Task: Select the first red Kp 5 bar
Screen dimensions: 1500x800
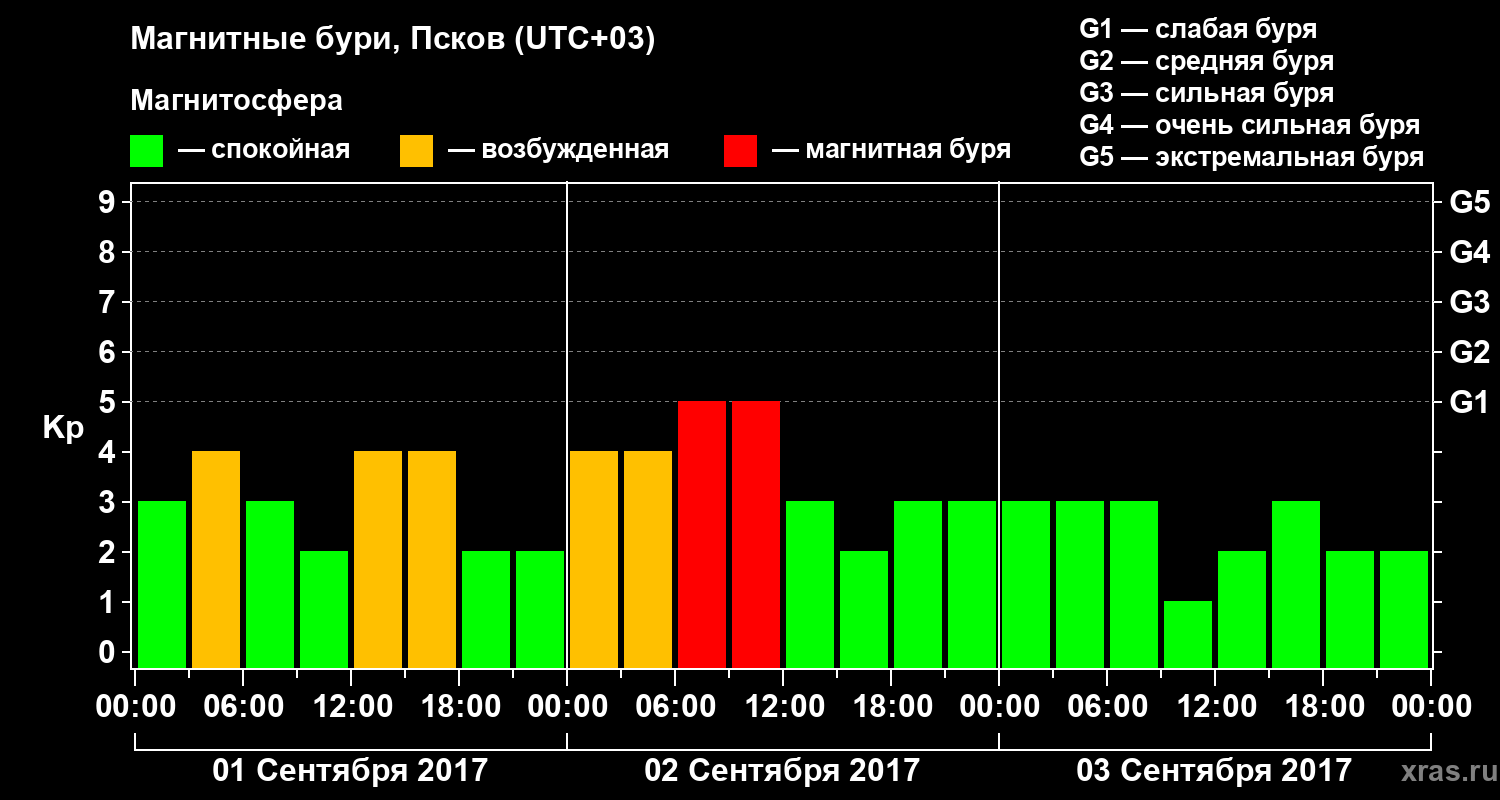Action: 702,534
